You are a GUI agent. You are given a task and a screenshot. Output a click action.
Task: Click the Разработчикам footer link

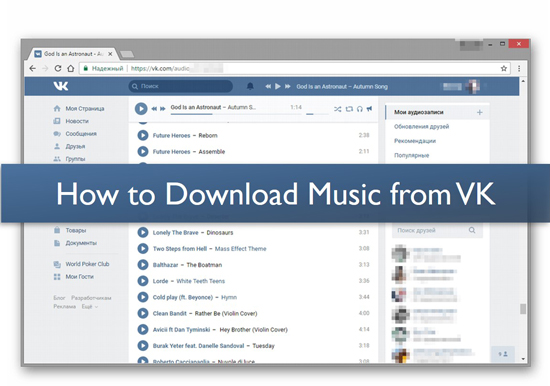tap(91, 298)
